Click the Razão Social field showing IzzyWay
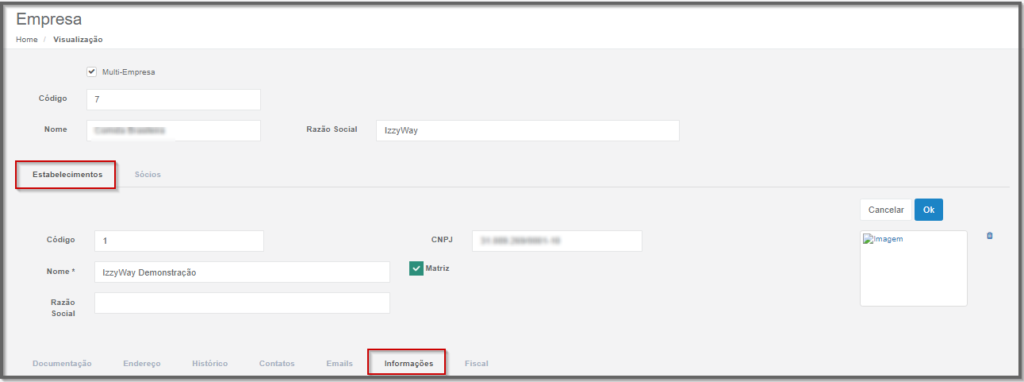This screenshot has height=382, width=1024. click(x=528, y=130)
